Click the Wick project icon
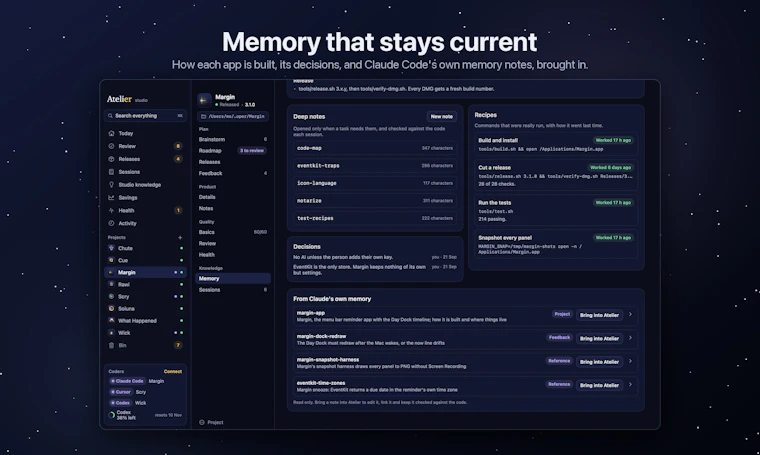This screenshot has width=760, height=455. (111, 332)
